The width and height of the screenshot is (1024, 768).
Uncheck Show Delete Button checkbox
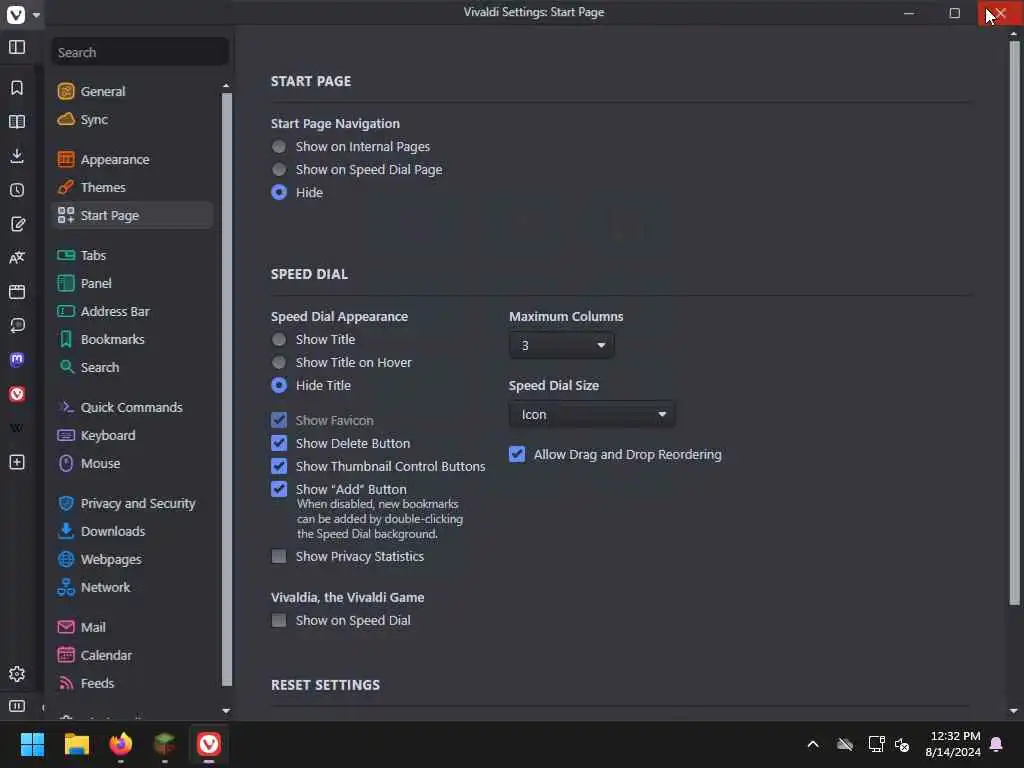tap(279, 443)
